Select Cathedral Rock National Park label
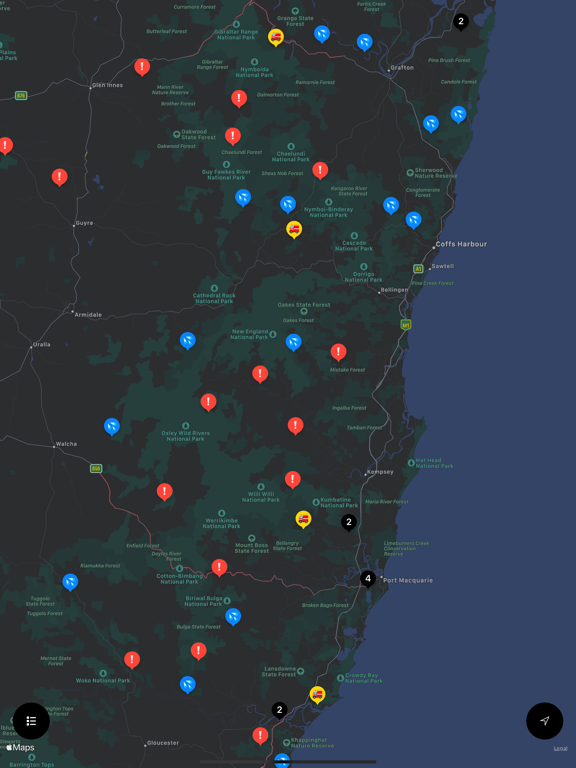The image size is (576, 768). [x=214, y=298]
